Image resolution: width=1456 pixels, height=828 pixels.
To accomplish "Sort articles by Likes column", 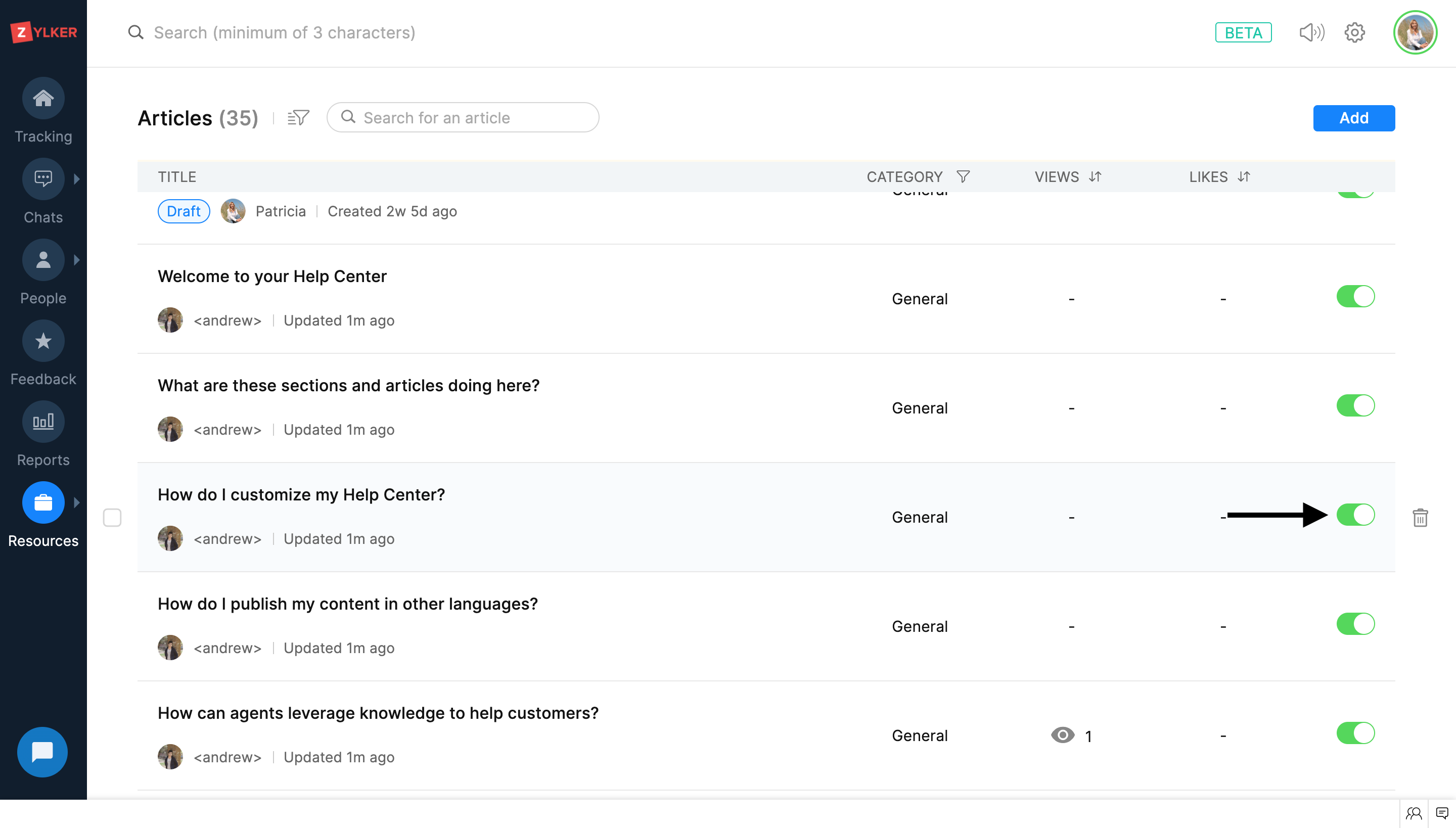I will tap(1244, 177).
